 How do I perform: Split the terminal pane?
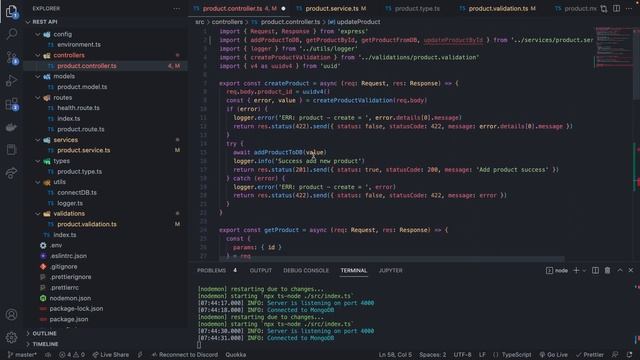(596, 270)
